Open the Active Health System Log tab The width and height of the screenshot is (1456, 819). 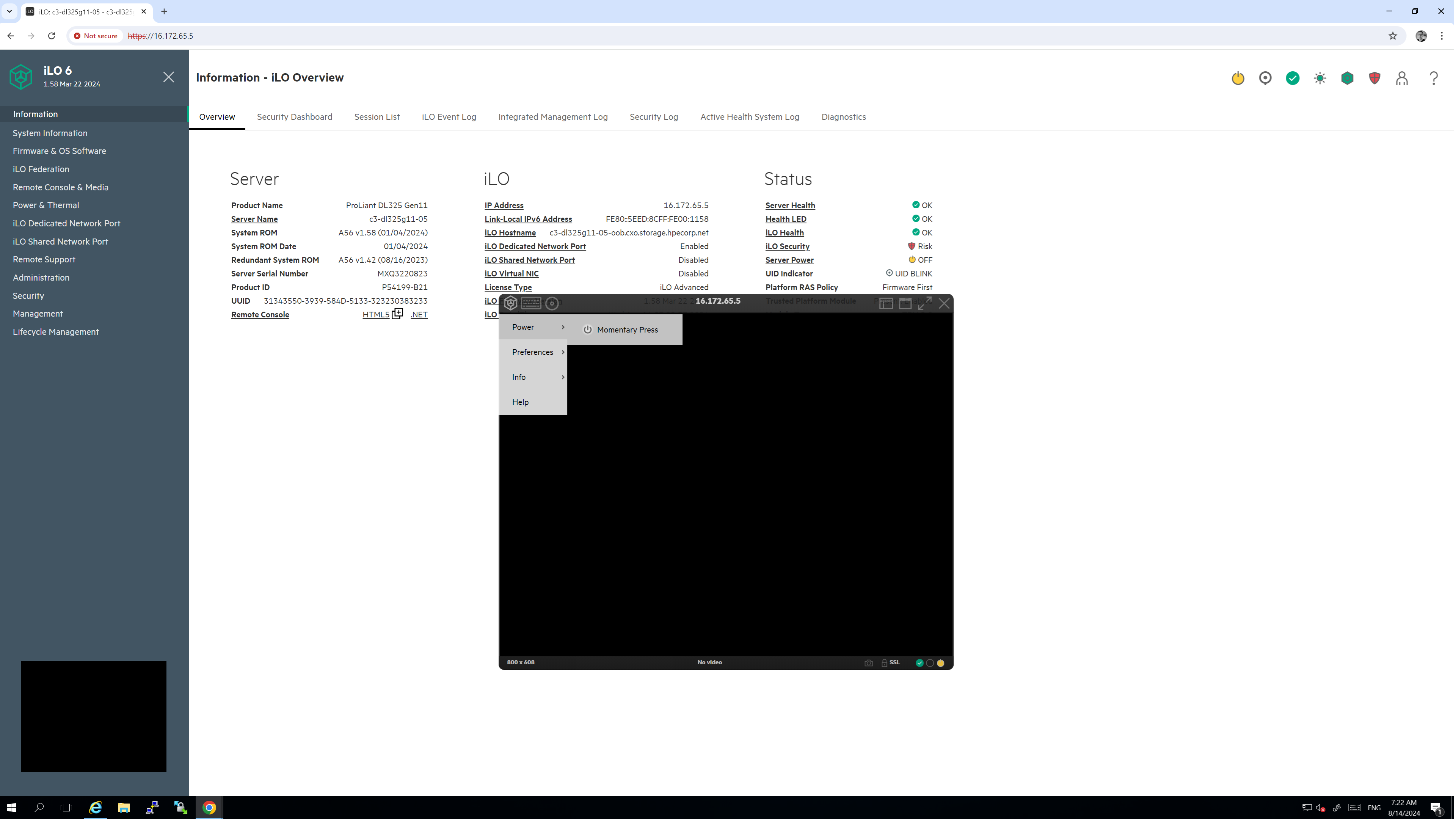[750, 117]
